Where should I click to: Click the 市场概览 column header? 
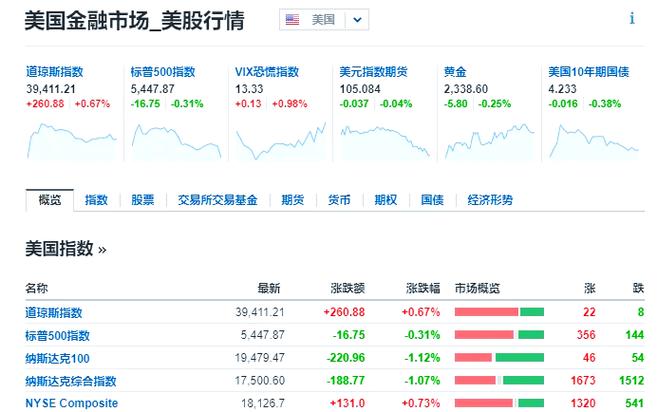coord(478,288)
